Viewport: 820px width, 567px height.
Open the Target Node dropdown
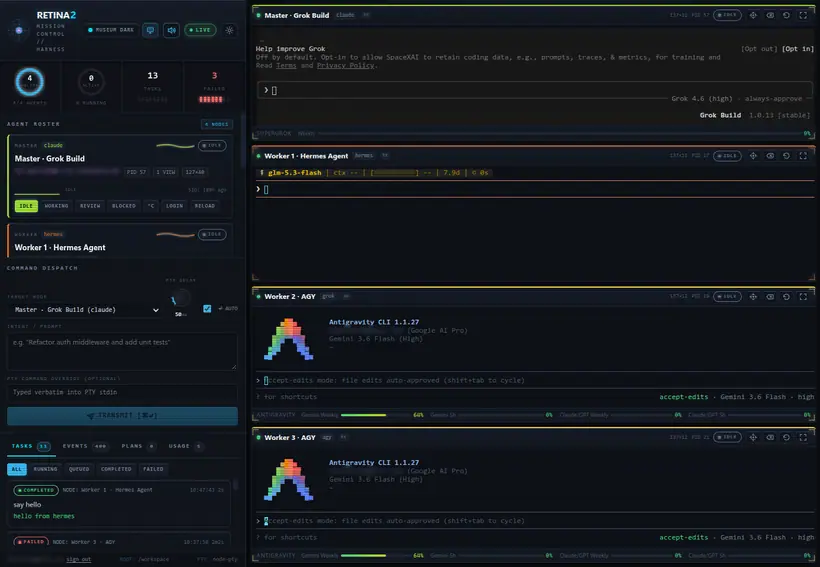(x=86, y=310)
